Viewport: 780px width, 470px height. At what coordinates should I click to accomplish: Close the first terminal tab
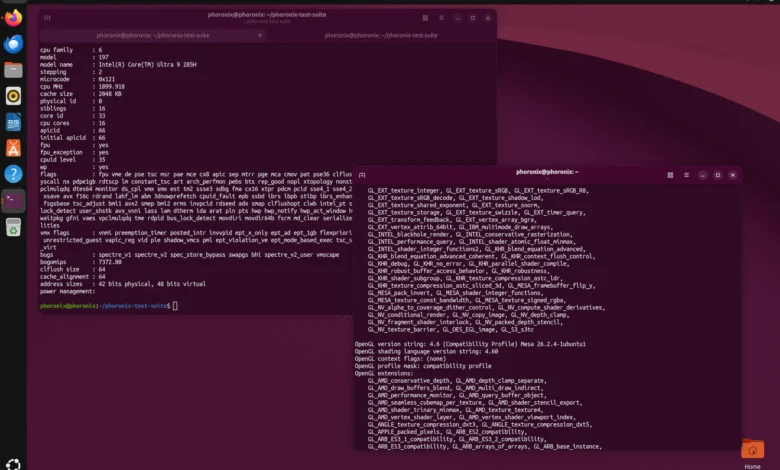260,35
